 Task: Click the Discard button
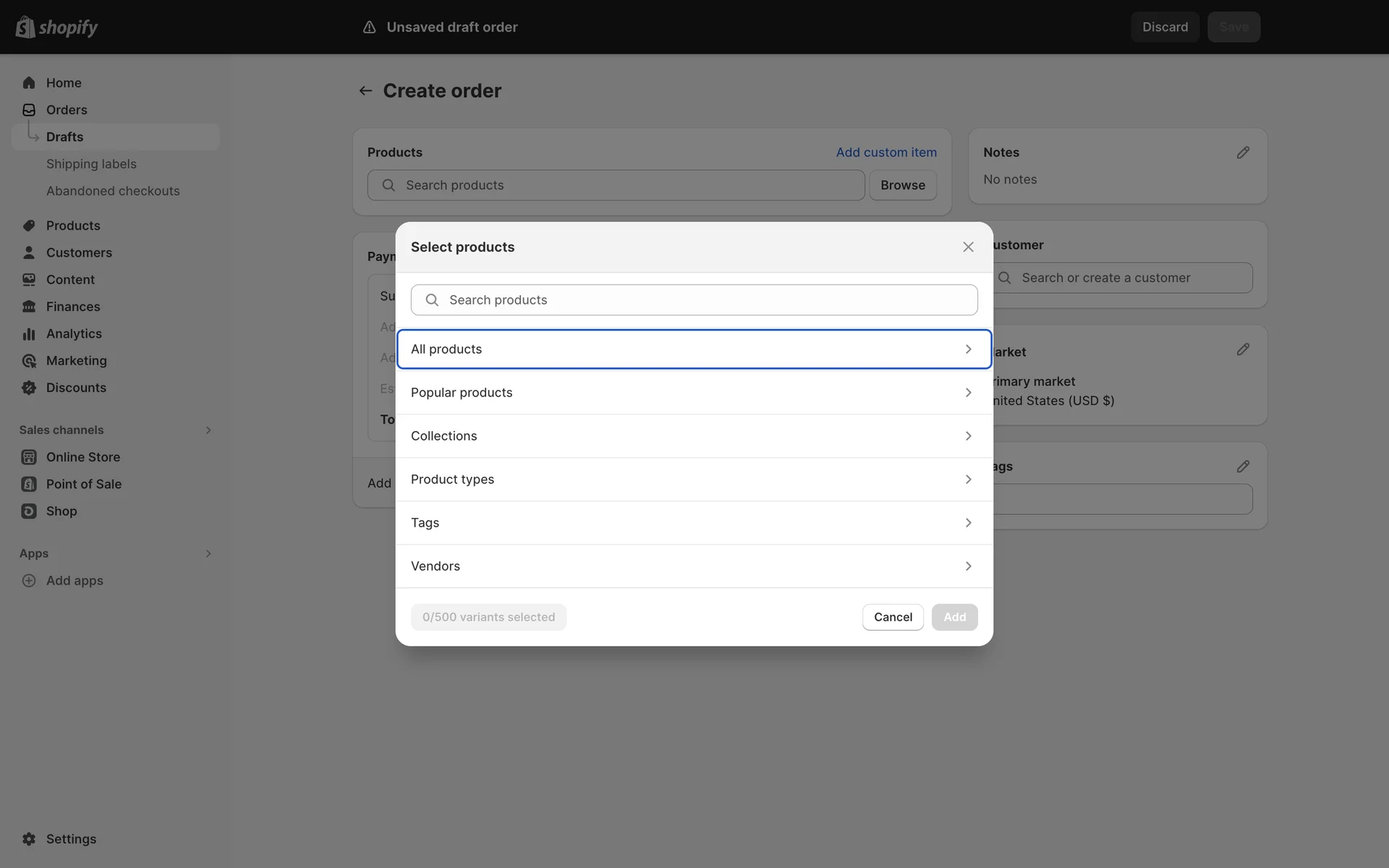pos(1165,27)
